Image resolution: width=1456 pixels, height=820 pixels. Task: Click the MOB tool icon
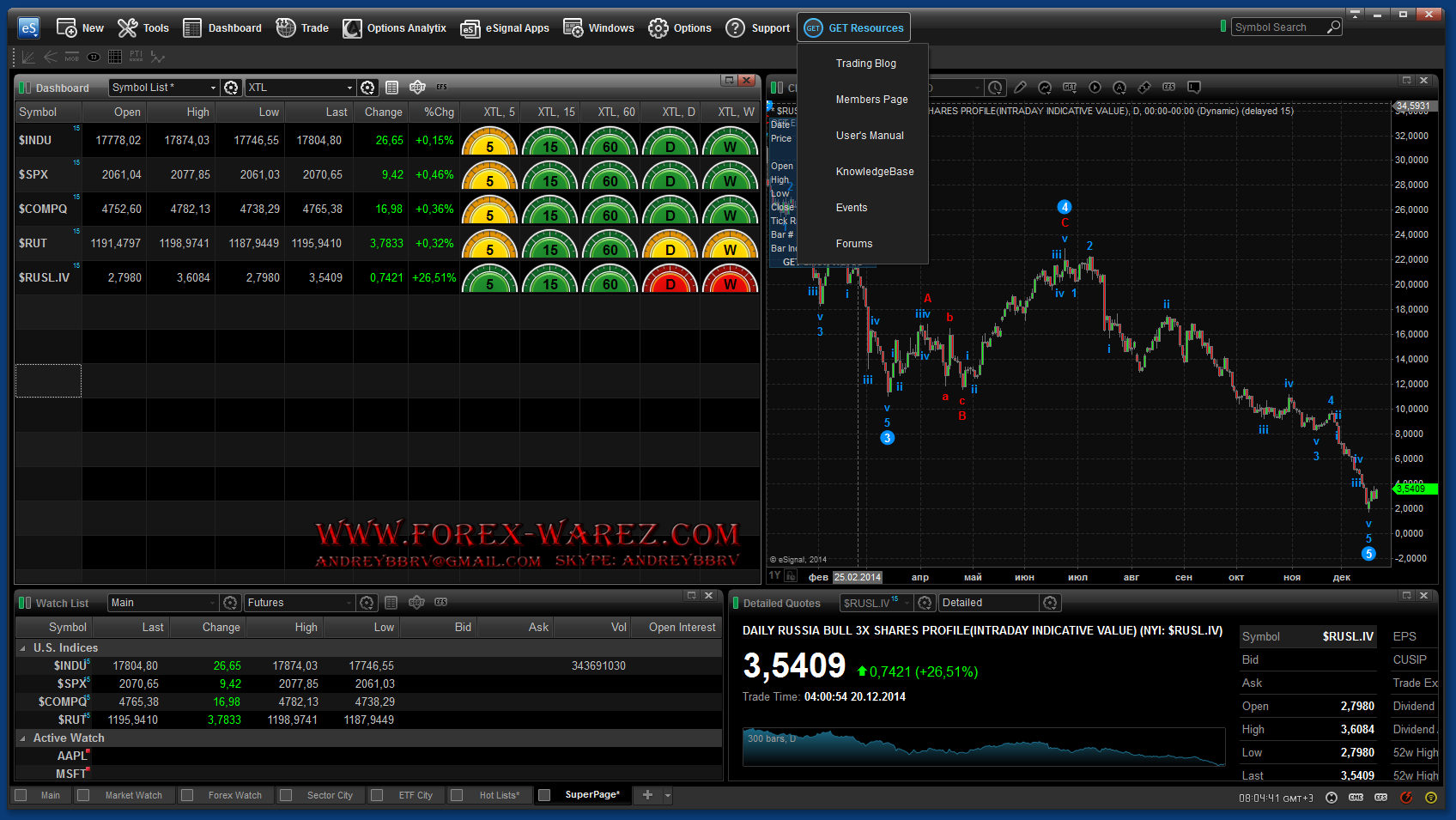72,58
